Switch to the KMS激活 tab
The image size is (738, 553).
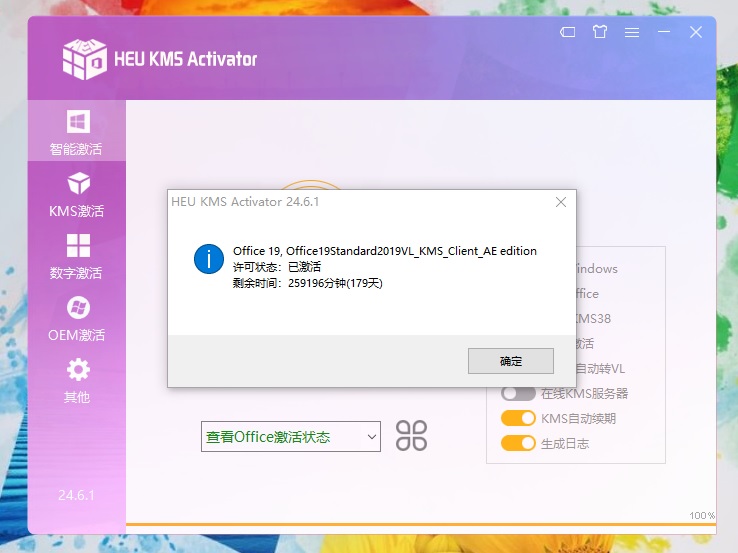(x=77, y=194)
